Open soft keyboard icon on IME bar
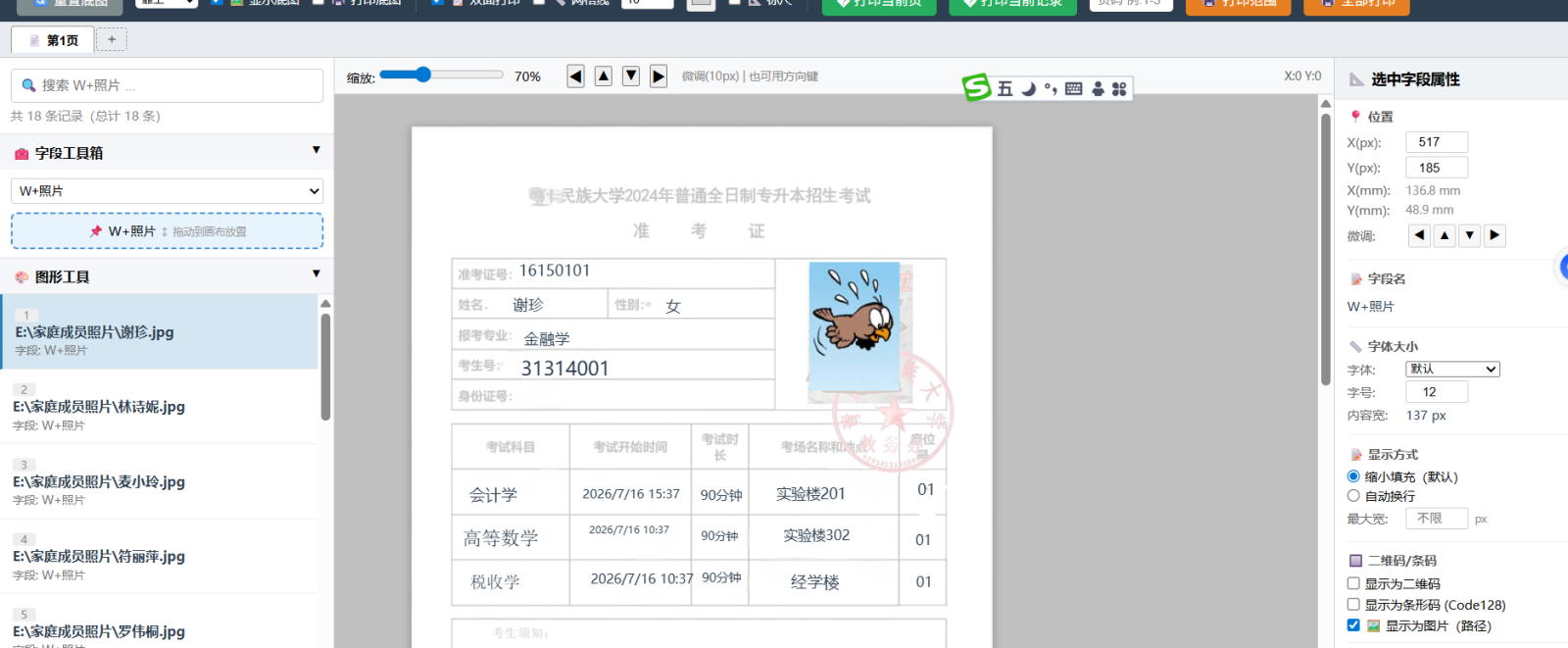Screen dimensions: 1568x648 pos(1074,88)
